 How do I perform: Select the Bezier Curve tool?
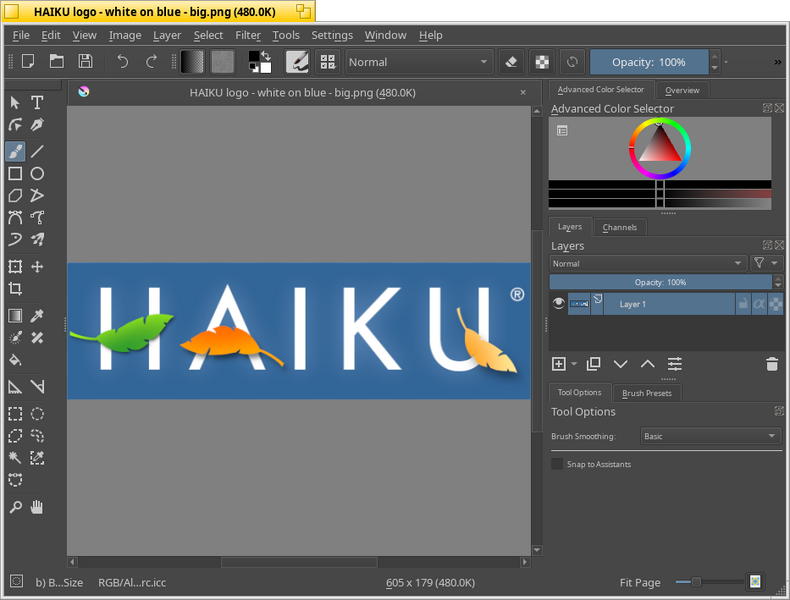[x=15, y=217]
